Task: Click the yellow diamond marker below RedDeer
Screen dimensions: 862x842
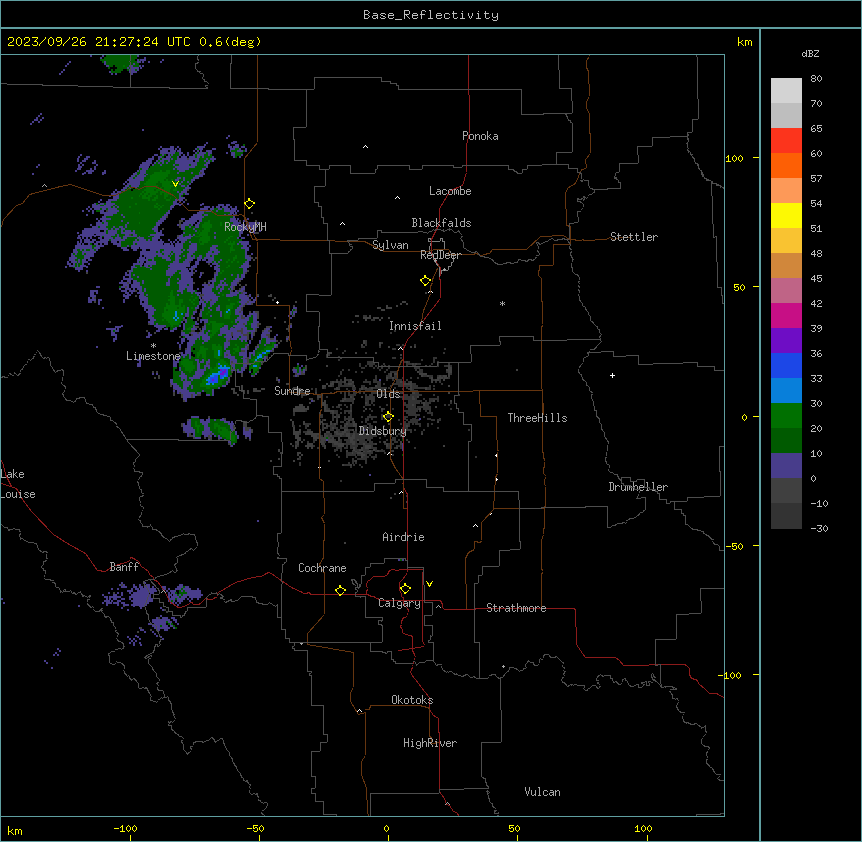Action: pyautogui.click(x=426, y=281)
